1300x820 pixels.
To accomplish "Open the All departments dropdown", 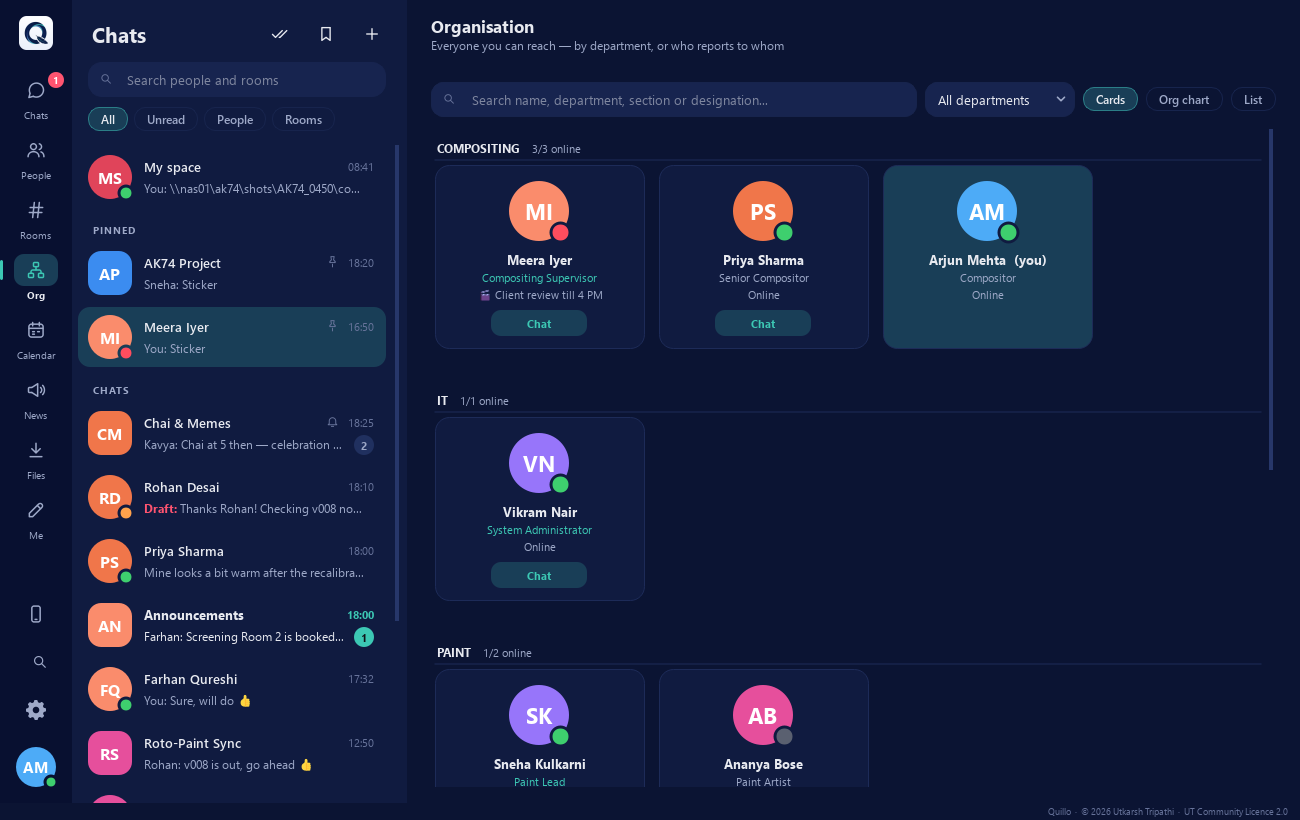I will point(1000,99).
